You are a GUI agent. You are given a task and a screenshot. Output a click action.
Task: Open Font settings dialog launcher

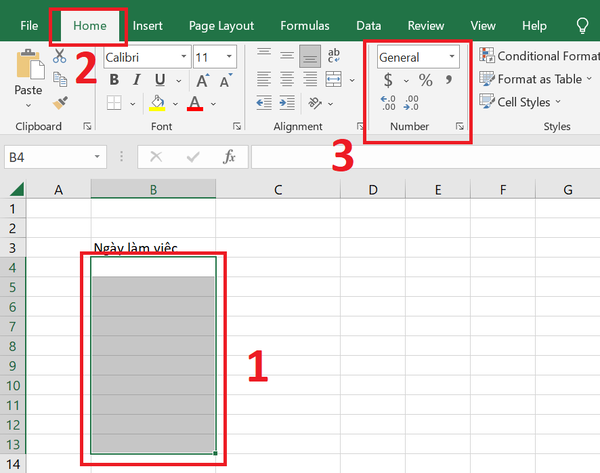point(237,126)
